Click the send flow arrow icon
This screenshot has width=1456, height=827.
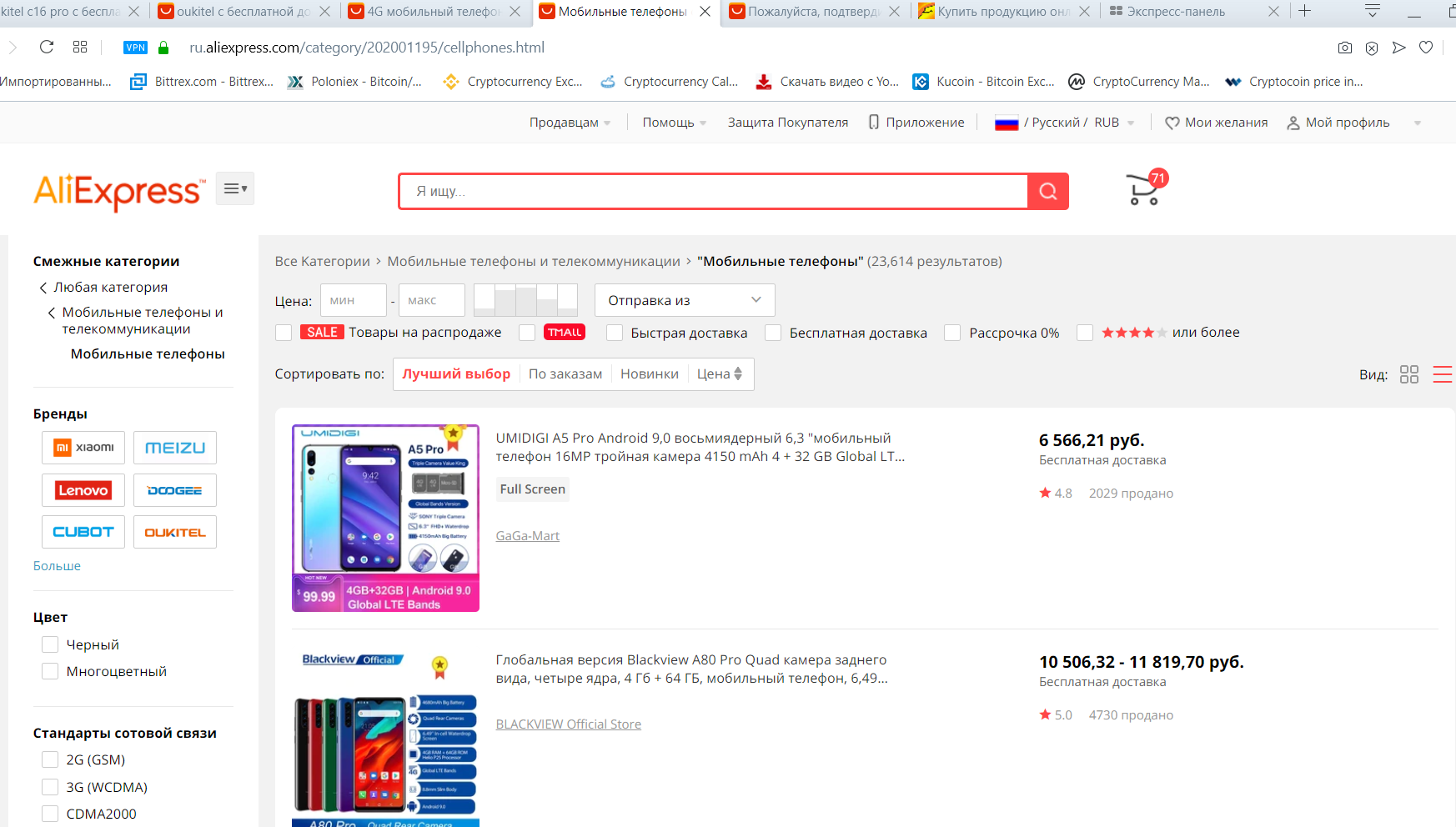pyautogui.click(x=1399, y=48)
